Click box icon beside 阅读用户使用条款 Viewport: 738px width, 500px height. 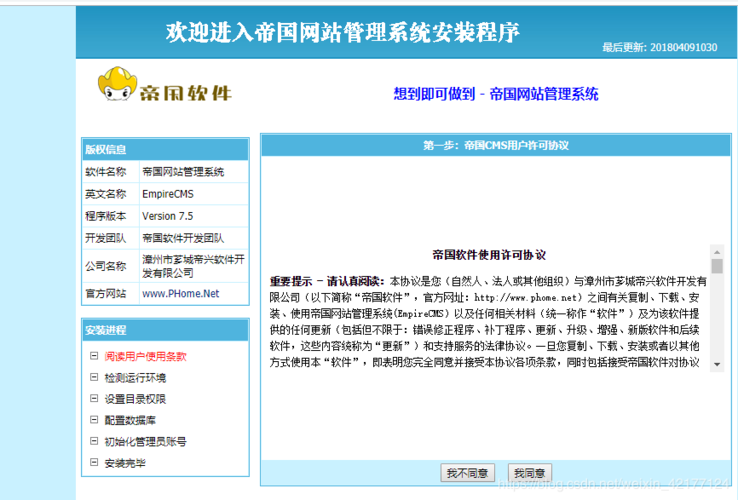coord(94,356)
